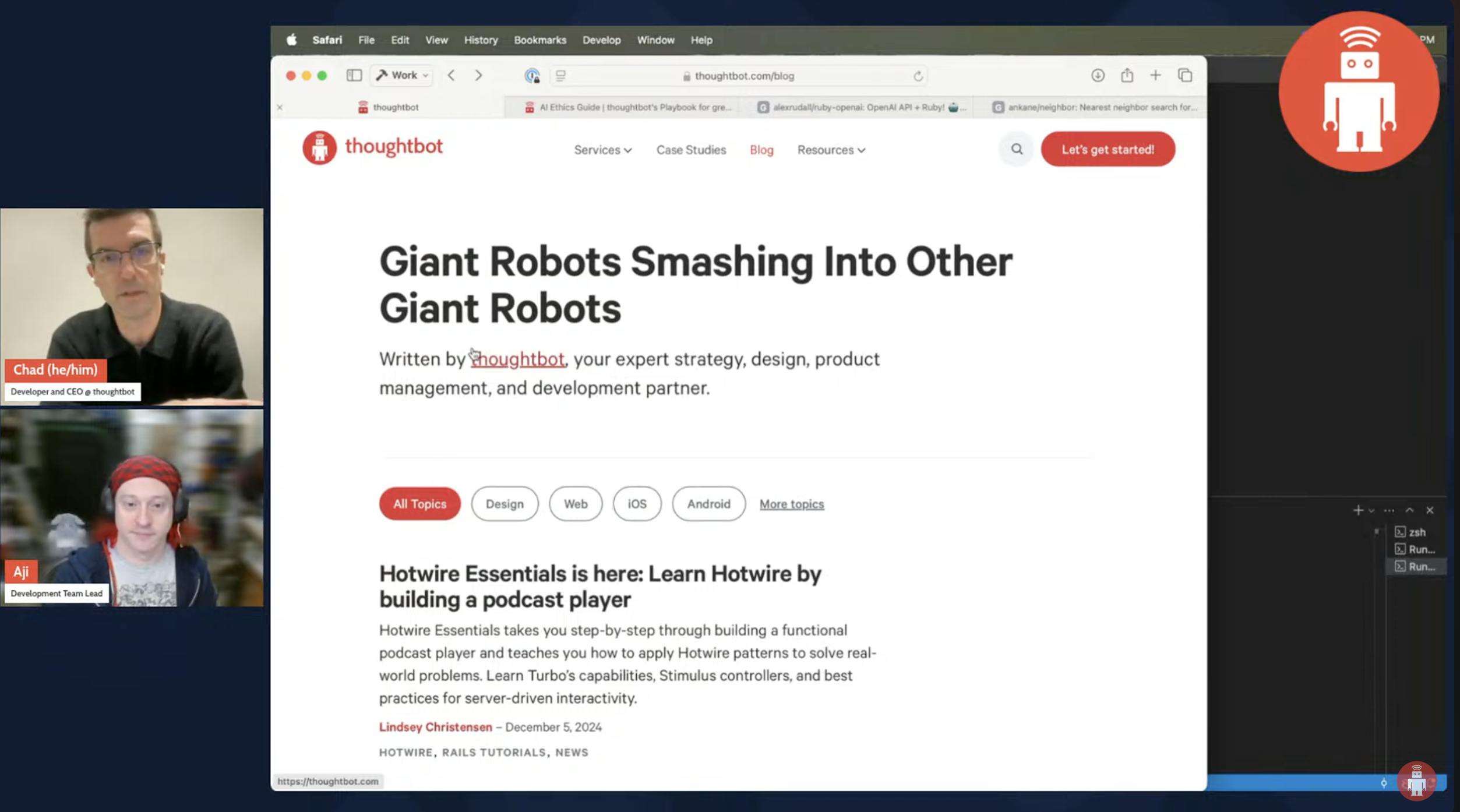Image resolution: width=1460 pixels, height=812 pixels.
Task: Filter posts by Web topic
Action: tap(576, 504)
